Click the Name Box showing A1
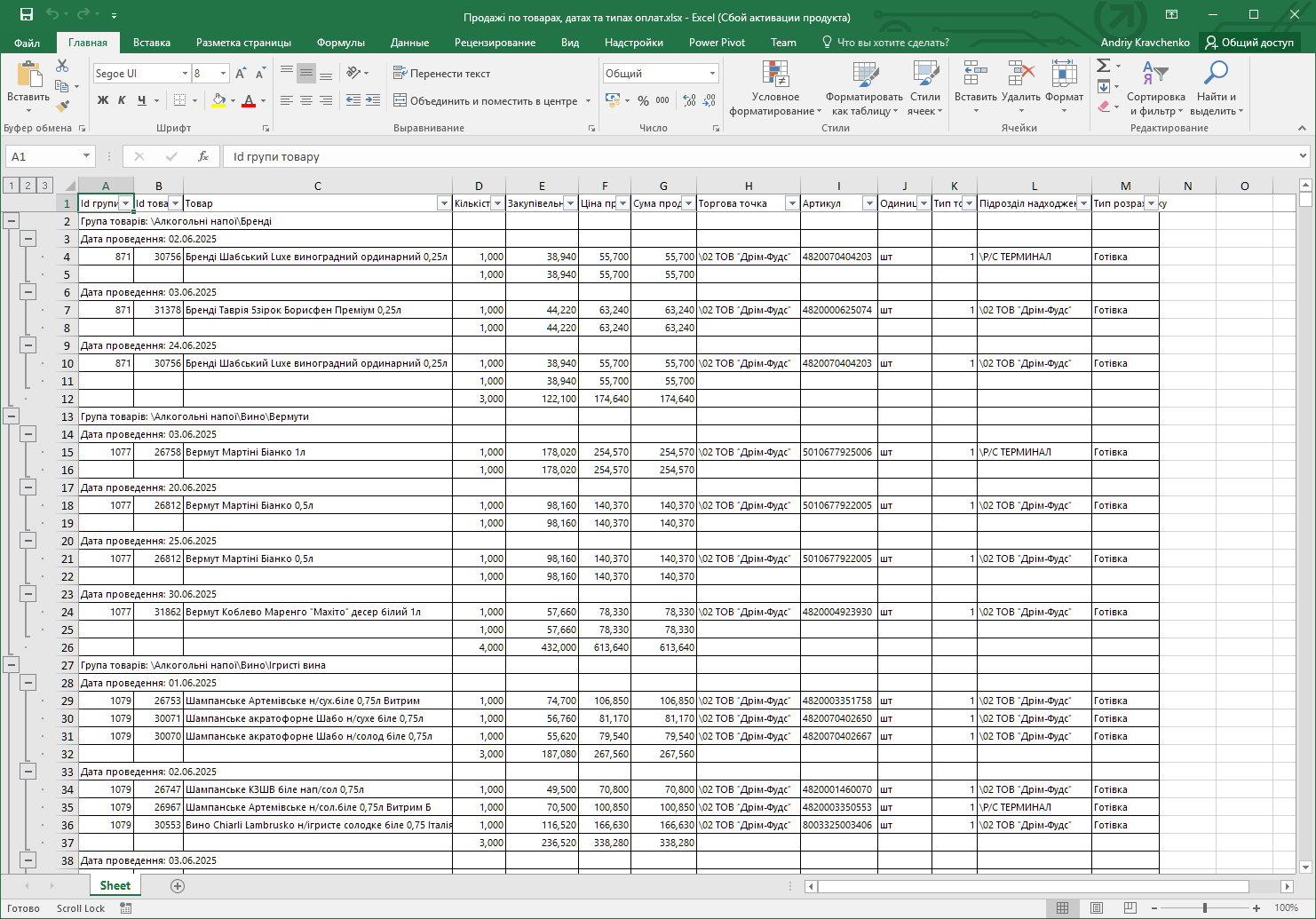This screenshot has height=919, width=1316. tap(49, 156)
